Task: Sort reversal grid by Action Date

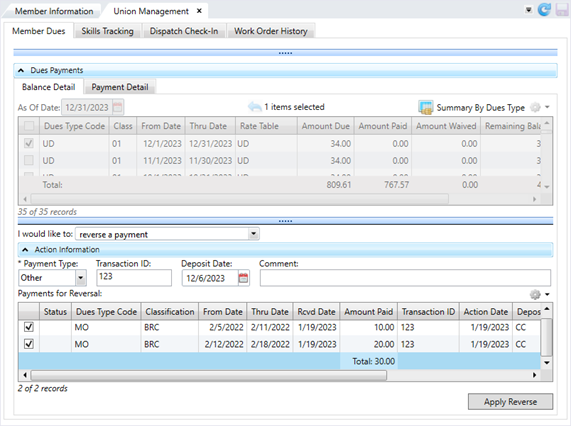Action: pyautogui.click(x=486, y=312)
